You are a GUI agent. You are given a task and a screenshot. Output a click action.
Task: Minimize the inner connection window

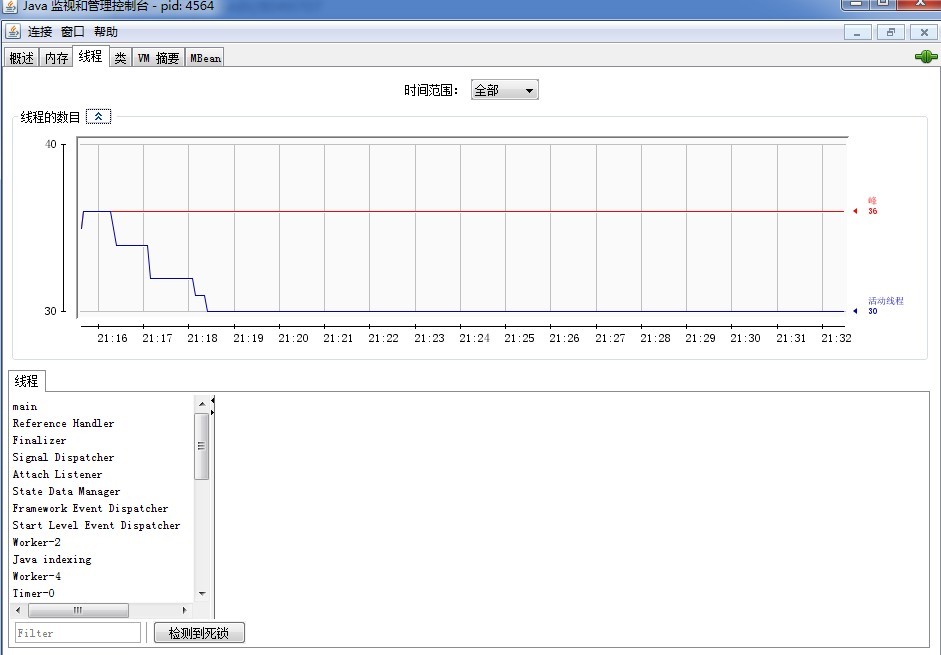(x=857, y=32)
